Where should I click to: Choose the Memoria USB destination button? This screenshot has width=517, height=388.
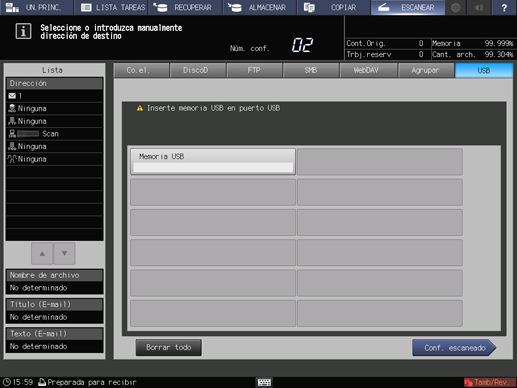click(213, 162)
